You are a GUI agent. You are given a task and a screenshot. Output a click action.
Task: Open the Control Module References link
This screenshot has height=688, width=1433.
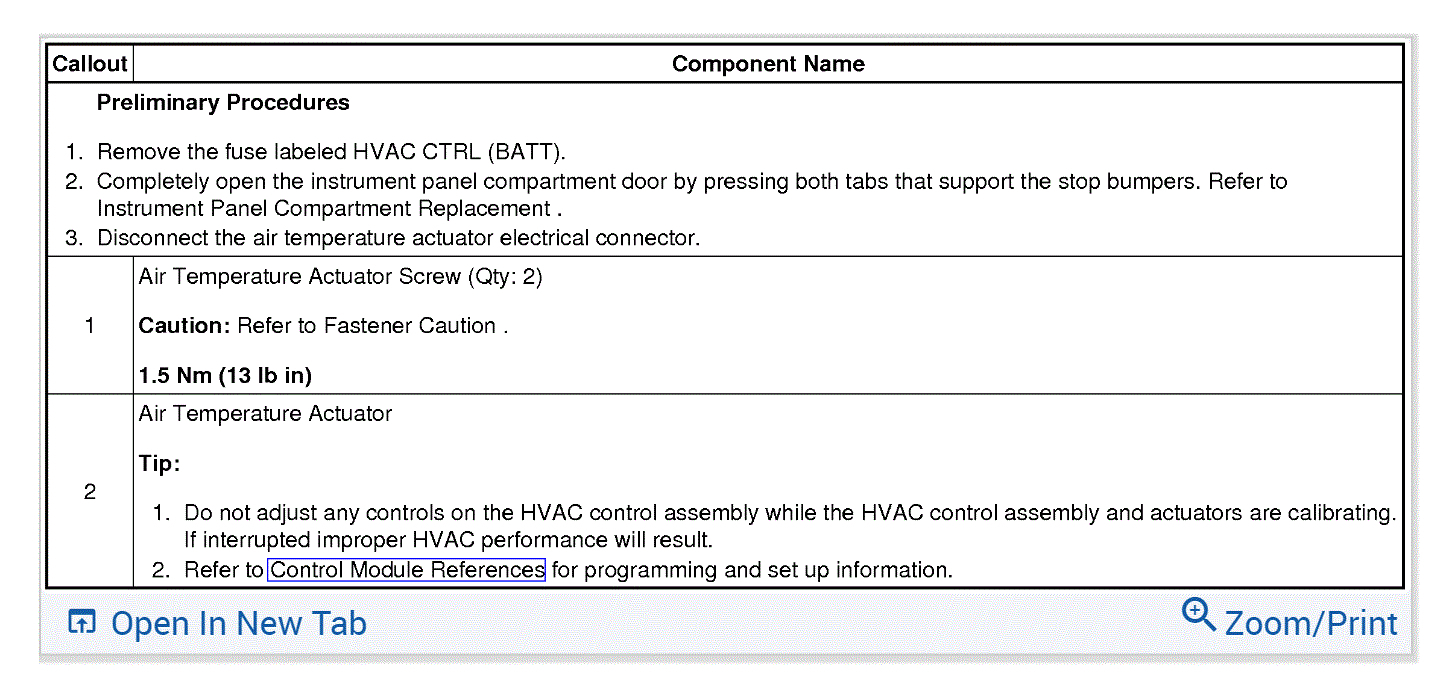tap(407, 571)
